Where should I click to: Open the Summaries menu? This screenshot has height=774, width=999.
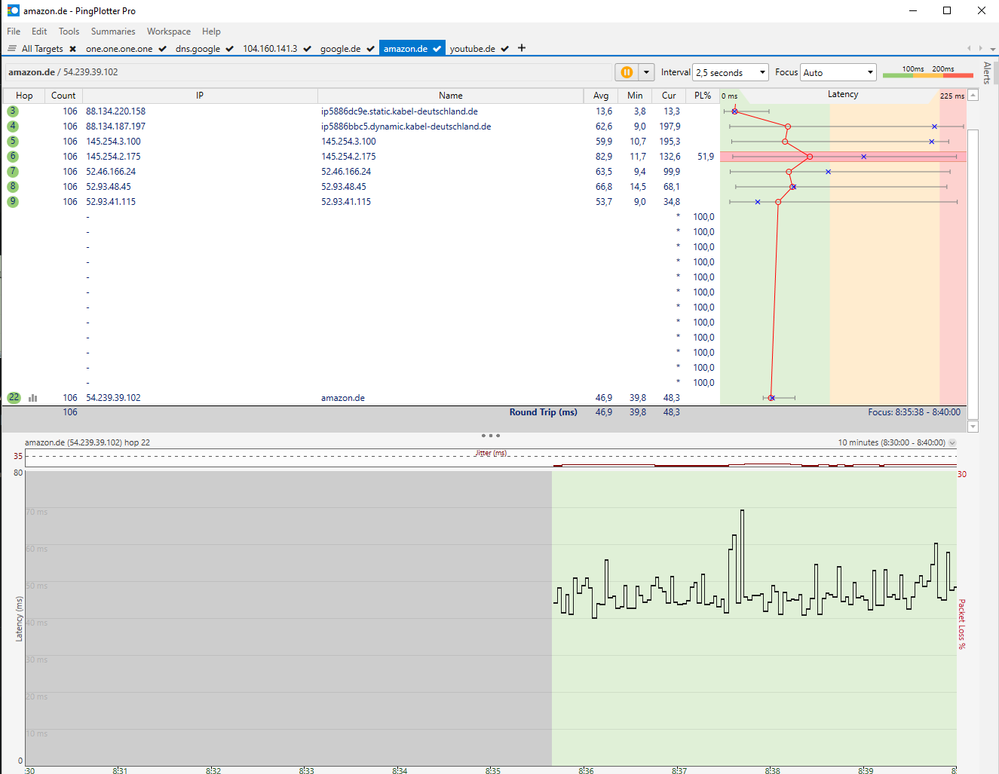[113, 31]
